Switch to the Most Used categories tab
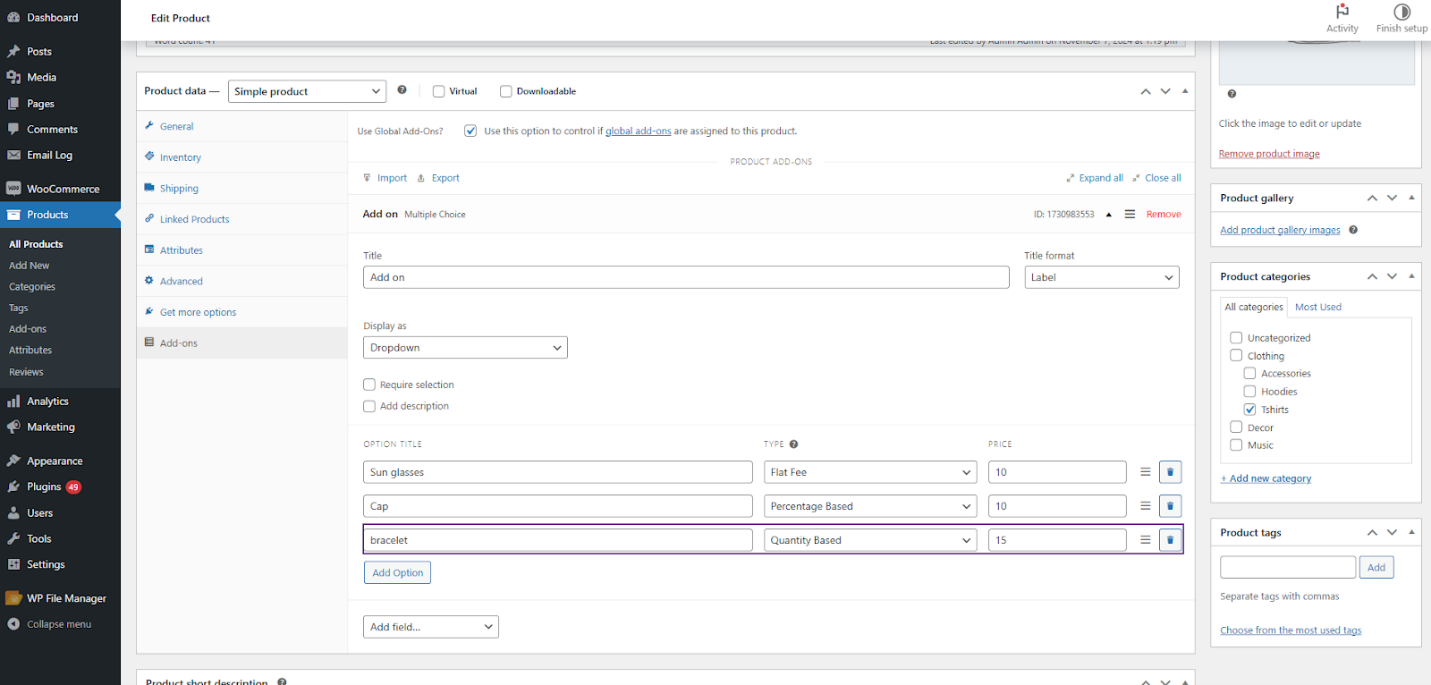The image size is (1431, 685). coord(1318,307)
